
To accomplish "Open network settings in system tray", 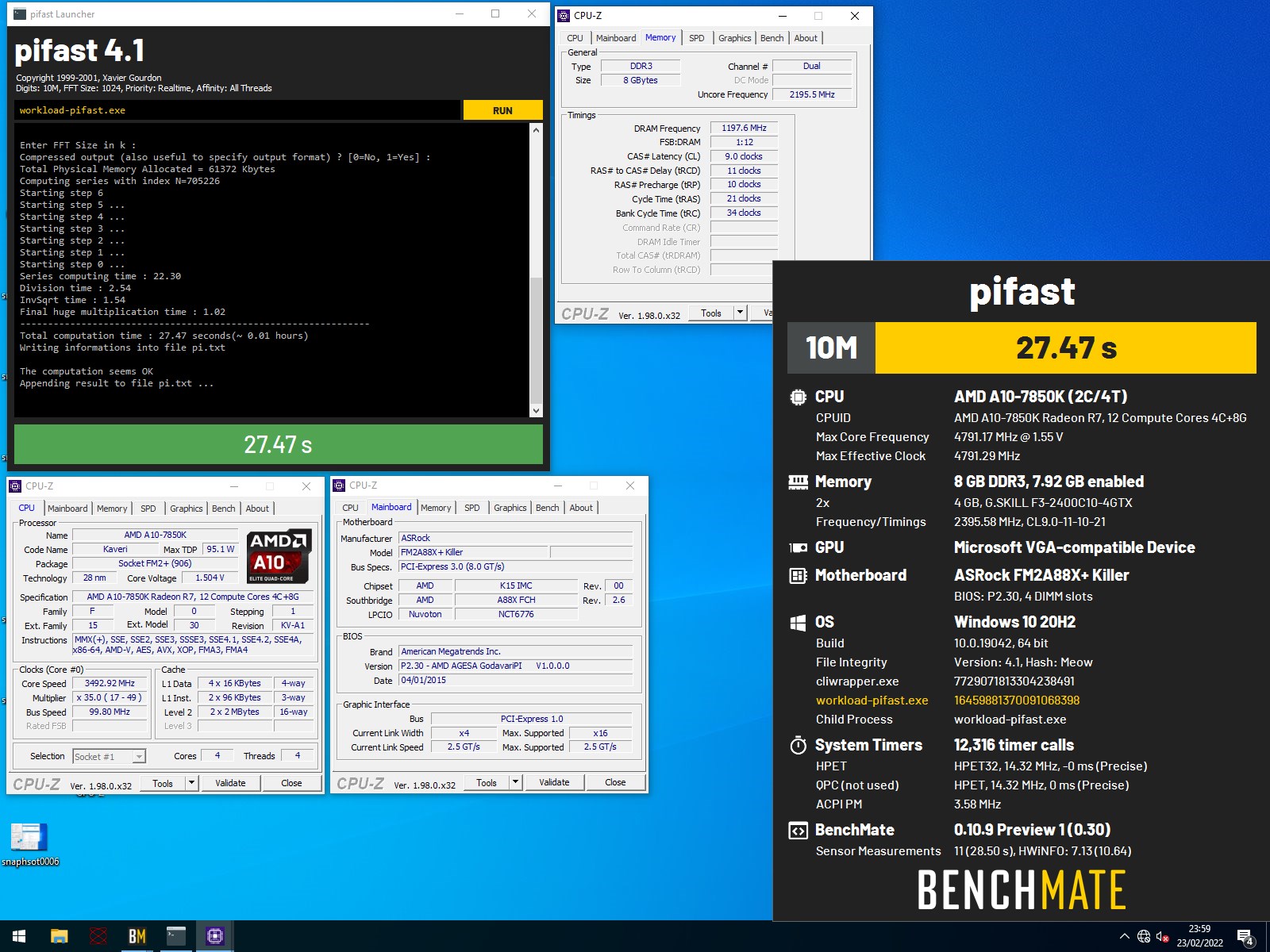I will [1144, 936].
